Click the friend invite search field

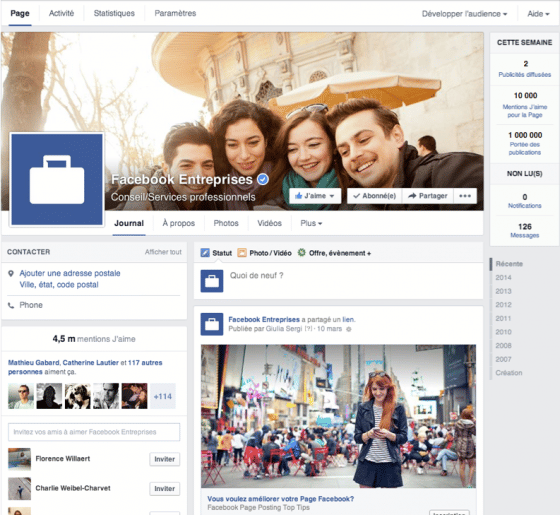click(x=94, y=432)
